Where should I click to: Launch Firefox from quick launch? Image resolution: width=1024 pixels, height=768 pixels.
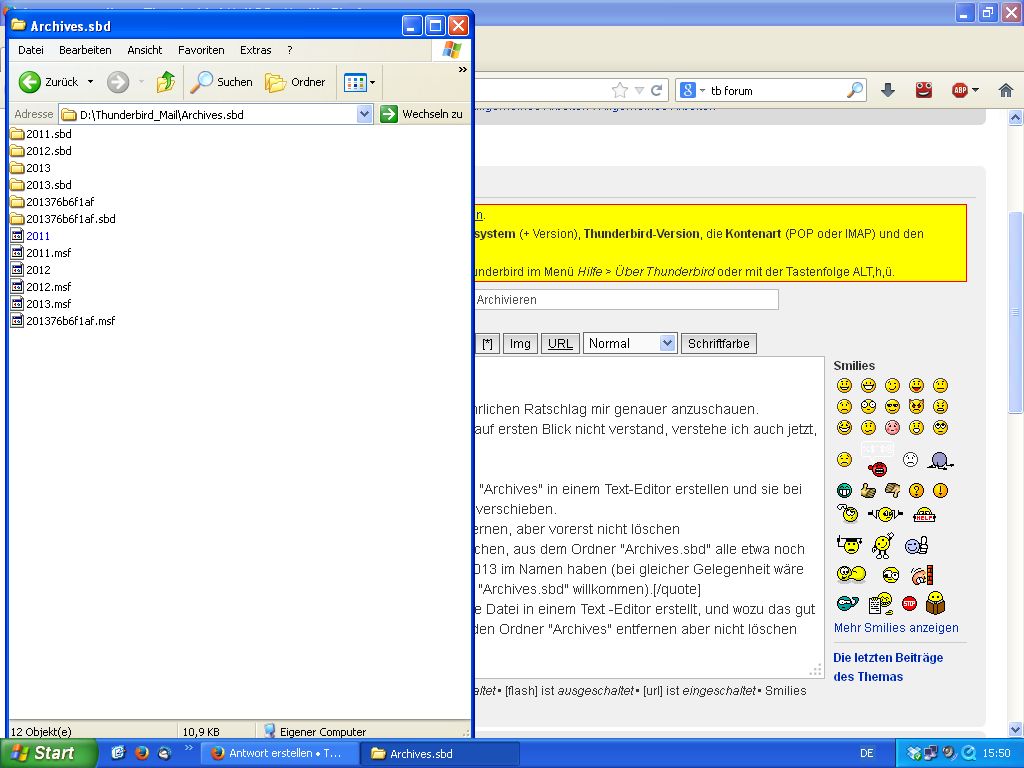141,753
